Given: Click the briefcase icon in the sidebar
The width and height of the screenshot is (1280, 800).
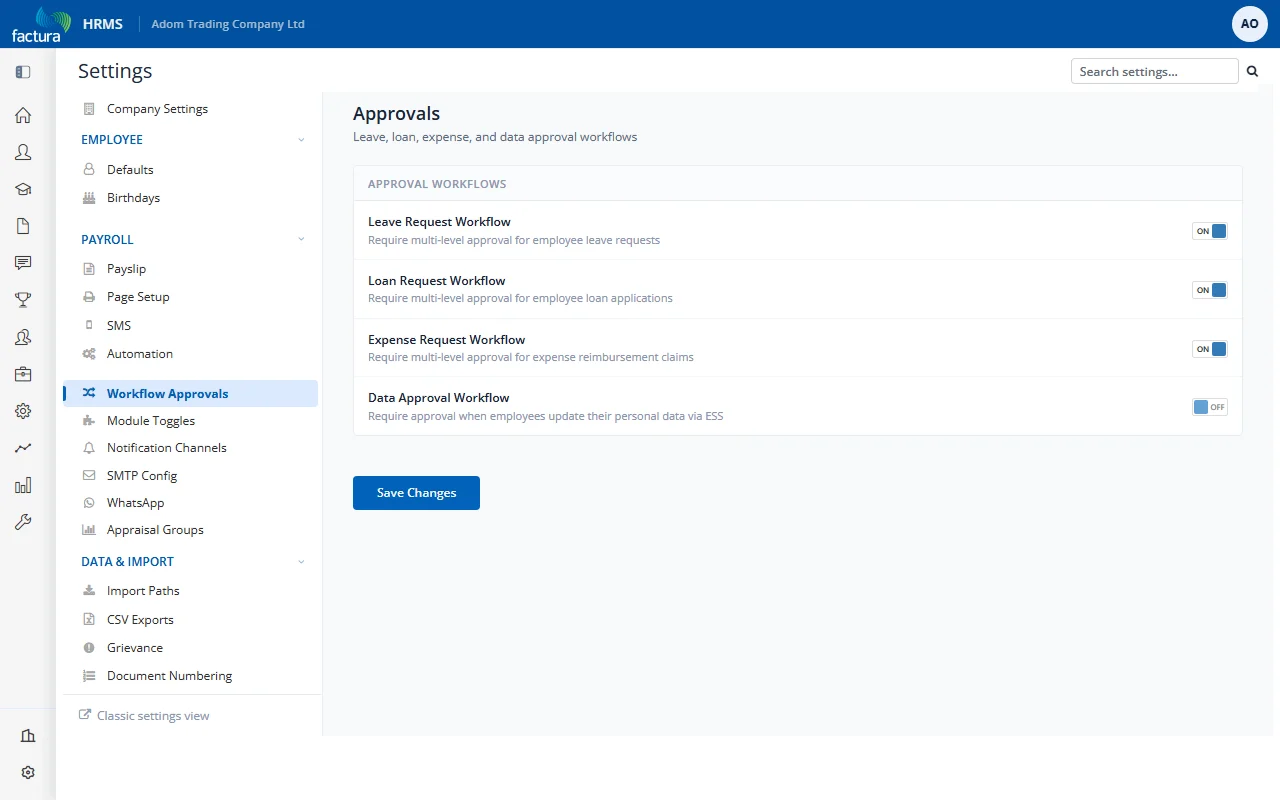Looking at the screenshot, I should [23, 374].
